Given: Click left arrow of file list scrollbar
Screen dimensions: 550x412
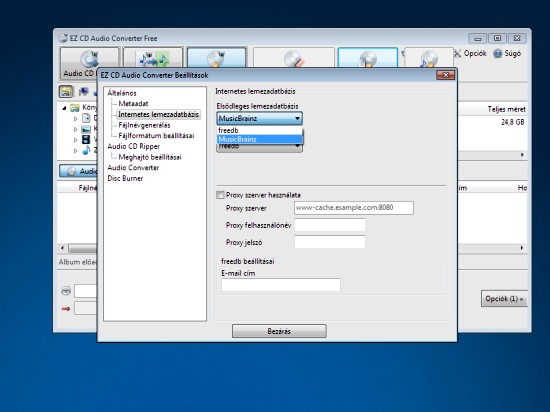Looking at the screenshot, I should tap(62, 248).
